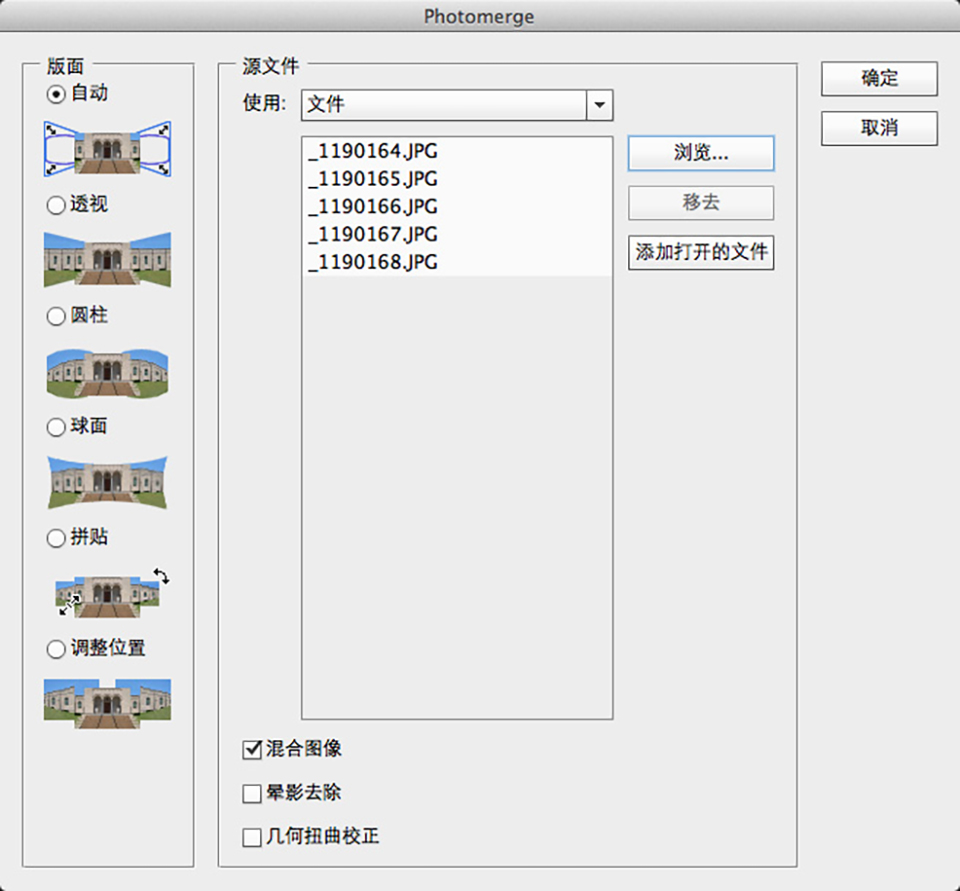Select the 球面 radio button
The image size is (960, 891).
pyautogui.click(x=56, y=427)
